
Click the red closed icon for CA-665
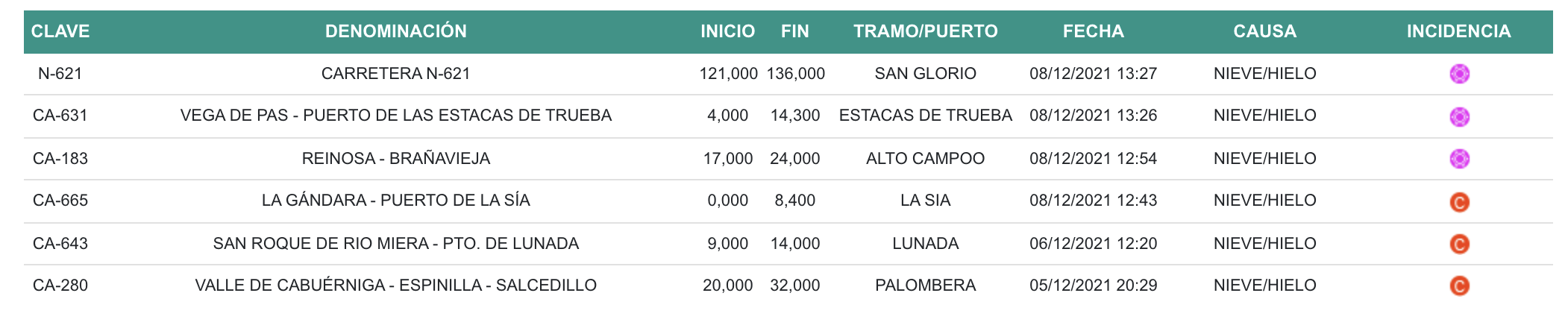(1459, 201)
